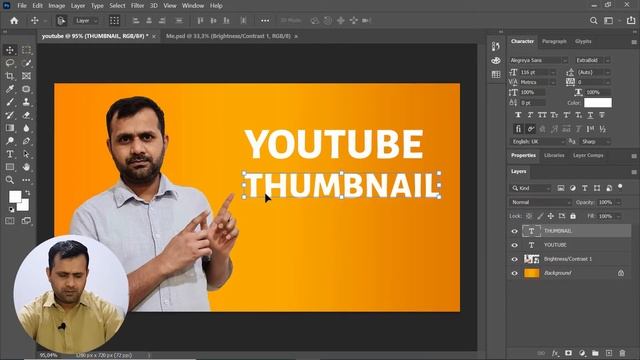The image size is (640, 360).
Task: Select the Gradient tool
Action: 10,128
